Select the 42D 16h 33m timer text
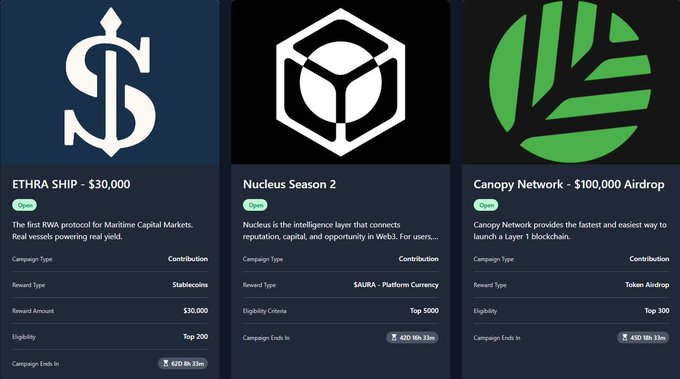This screenshot has width=680, height=379. [x=417, y=337]
